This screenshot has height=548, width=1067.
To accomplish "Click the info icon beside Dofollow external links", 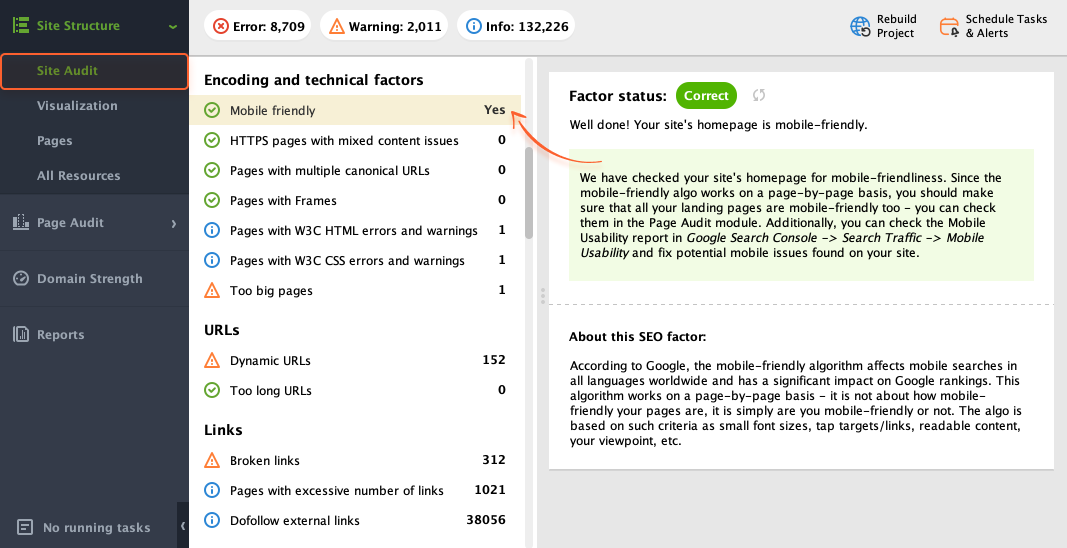I will [212, 520].
